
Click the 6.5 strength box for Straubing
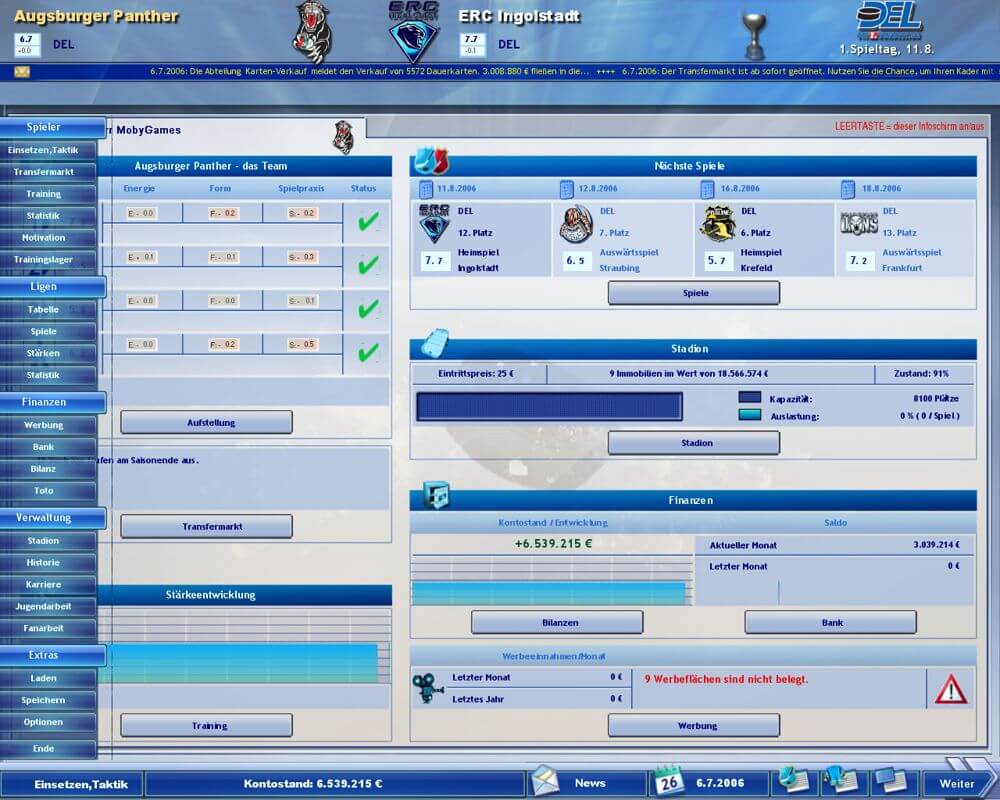(575, 260)
